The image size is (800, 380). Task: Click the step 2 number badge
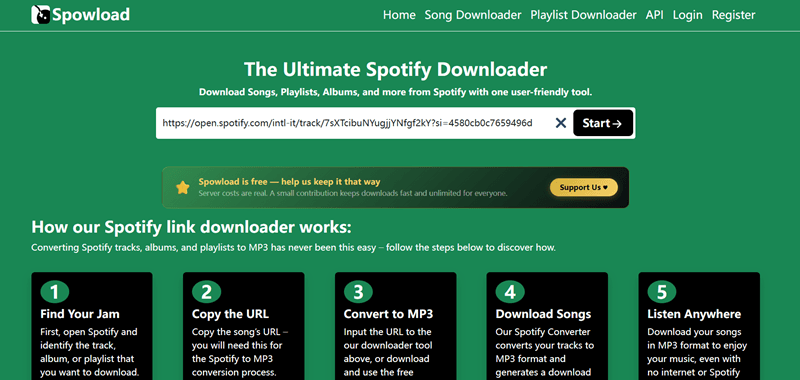coord(206,292)
